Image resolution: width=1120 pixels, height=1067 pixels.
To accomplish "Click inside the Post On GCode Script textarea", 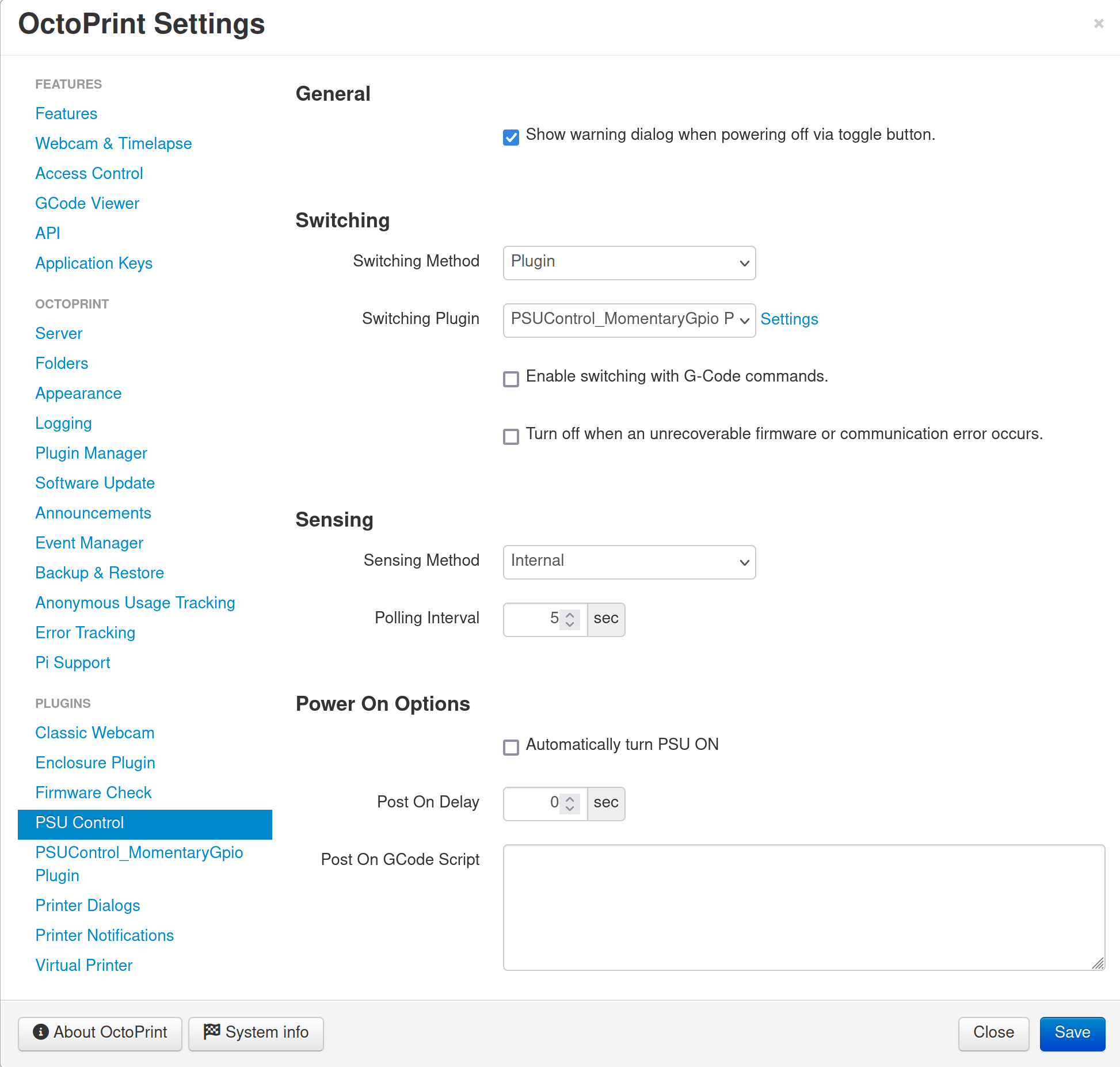I will point(804,908).
